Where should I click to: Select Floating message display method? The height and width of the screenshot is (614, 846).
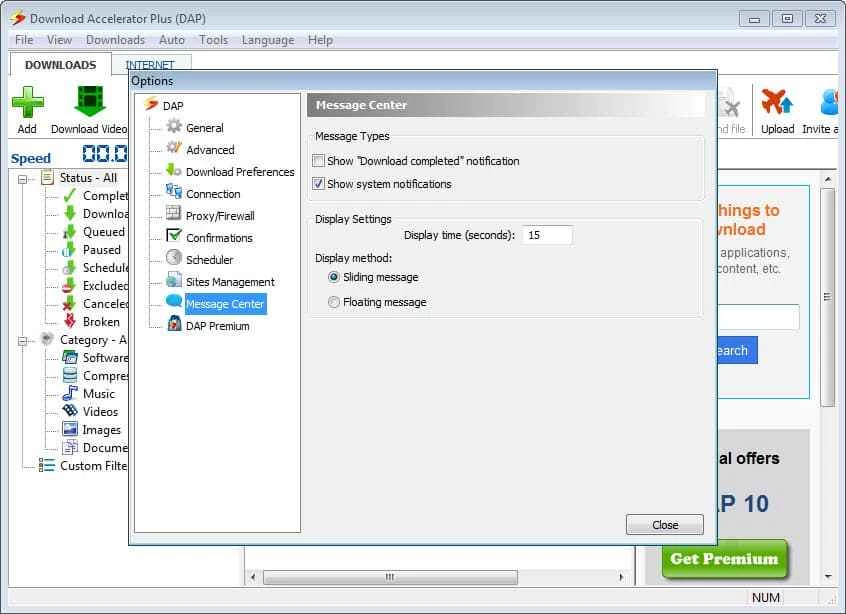pyautogui.click(x=334, y=302)
